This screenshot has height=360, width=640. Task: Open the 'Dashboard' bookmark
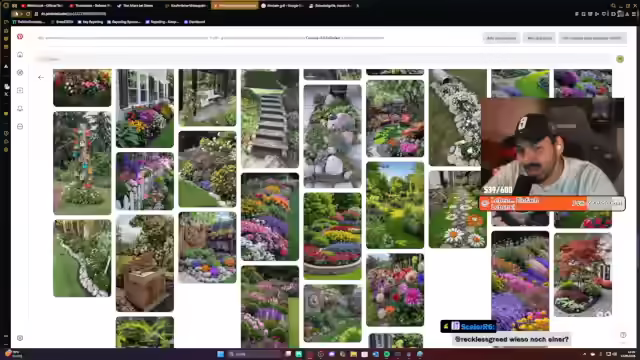tap(195, 22)
